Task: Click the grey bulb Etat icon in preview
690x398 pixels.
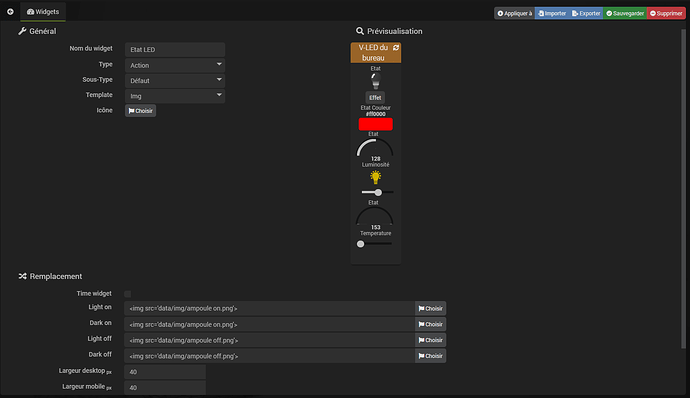Action: pyautogui.click(x=375, y=81)
